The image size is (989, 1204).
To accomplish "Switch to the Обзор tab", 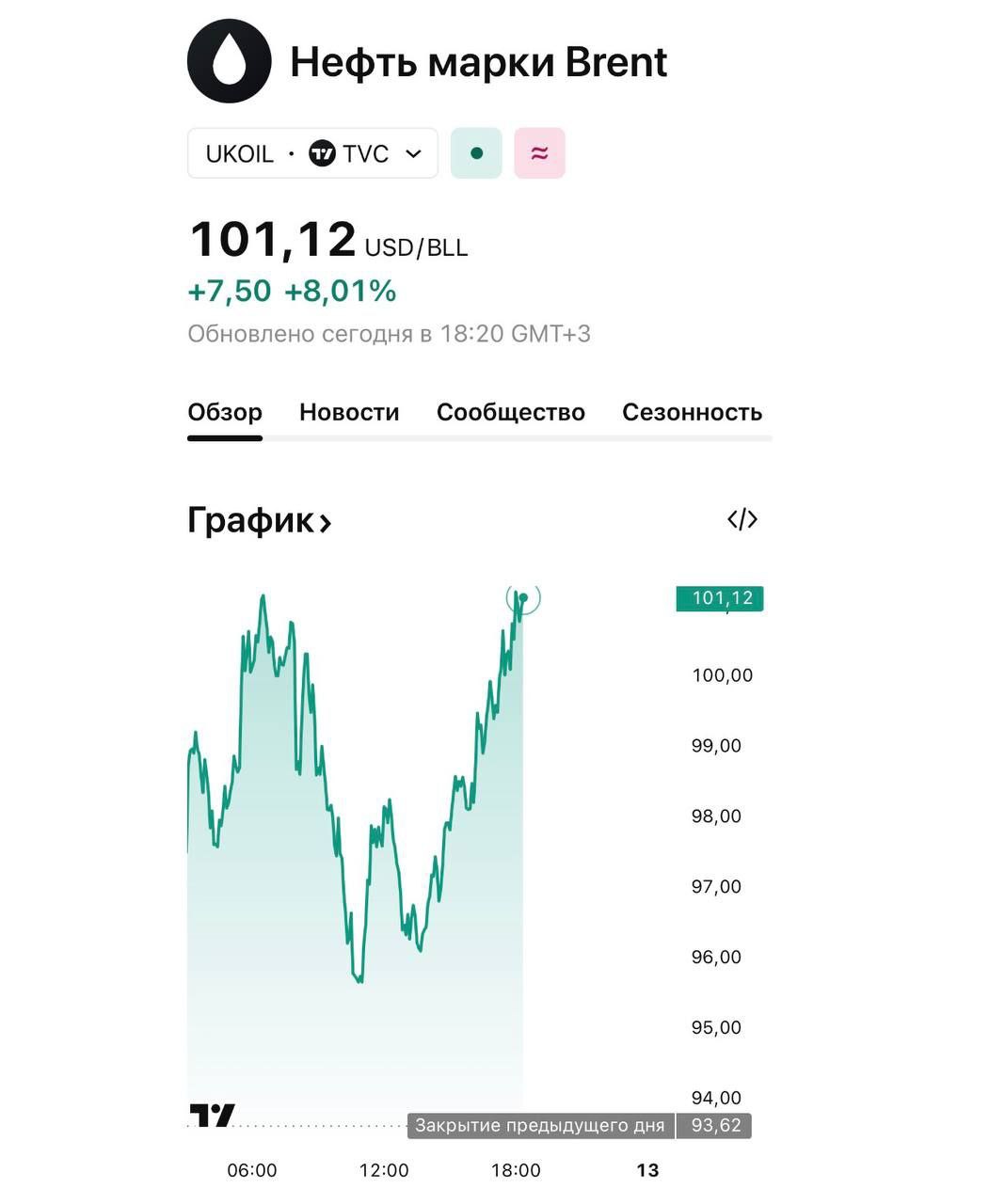I will pyautogui.click(x=225, y=412).
